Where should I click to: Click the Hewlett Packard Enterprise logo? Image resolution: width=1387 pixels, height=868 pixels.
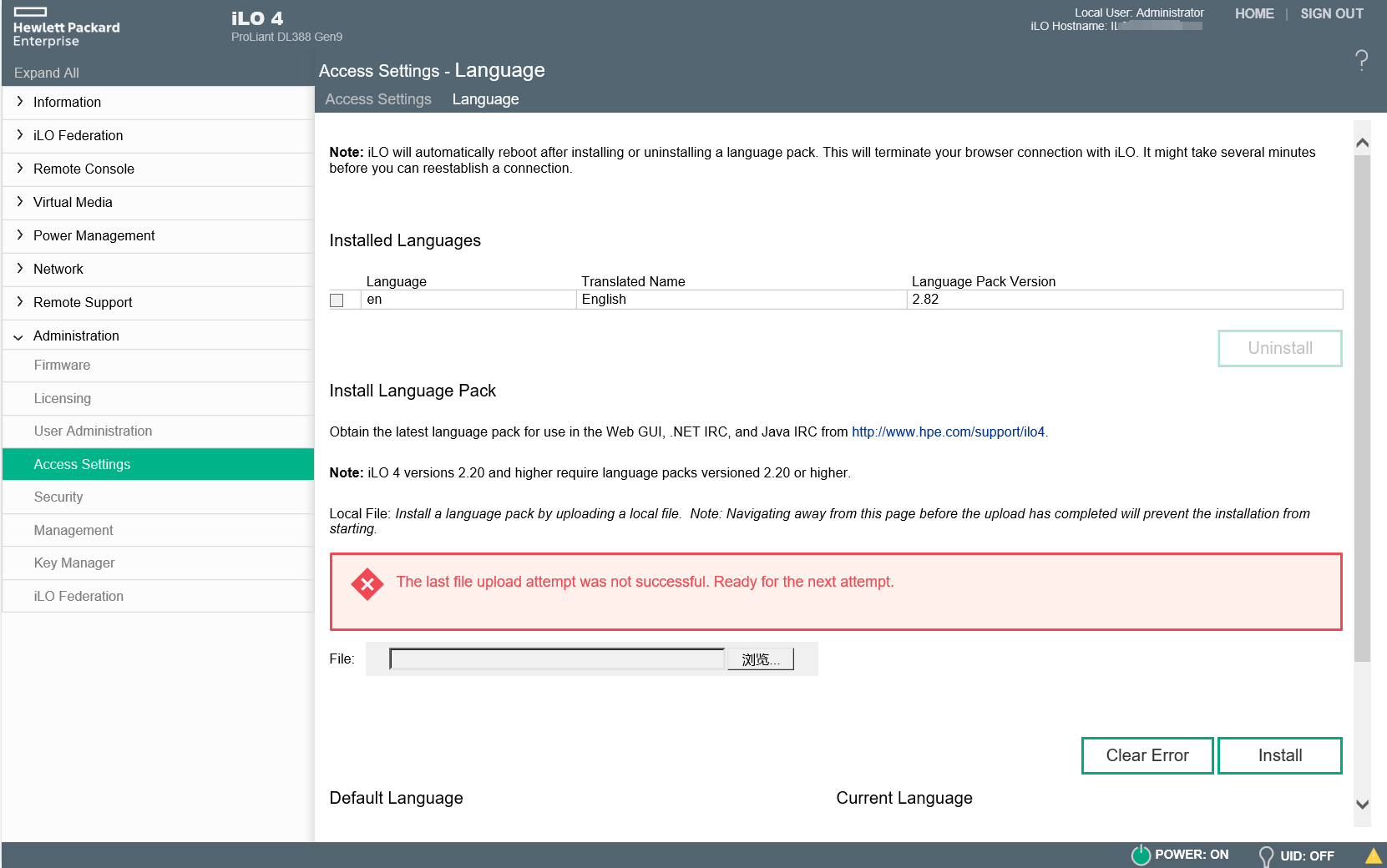(x=66, y=28)
